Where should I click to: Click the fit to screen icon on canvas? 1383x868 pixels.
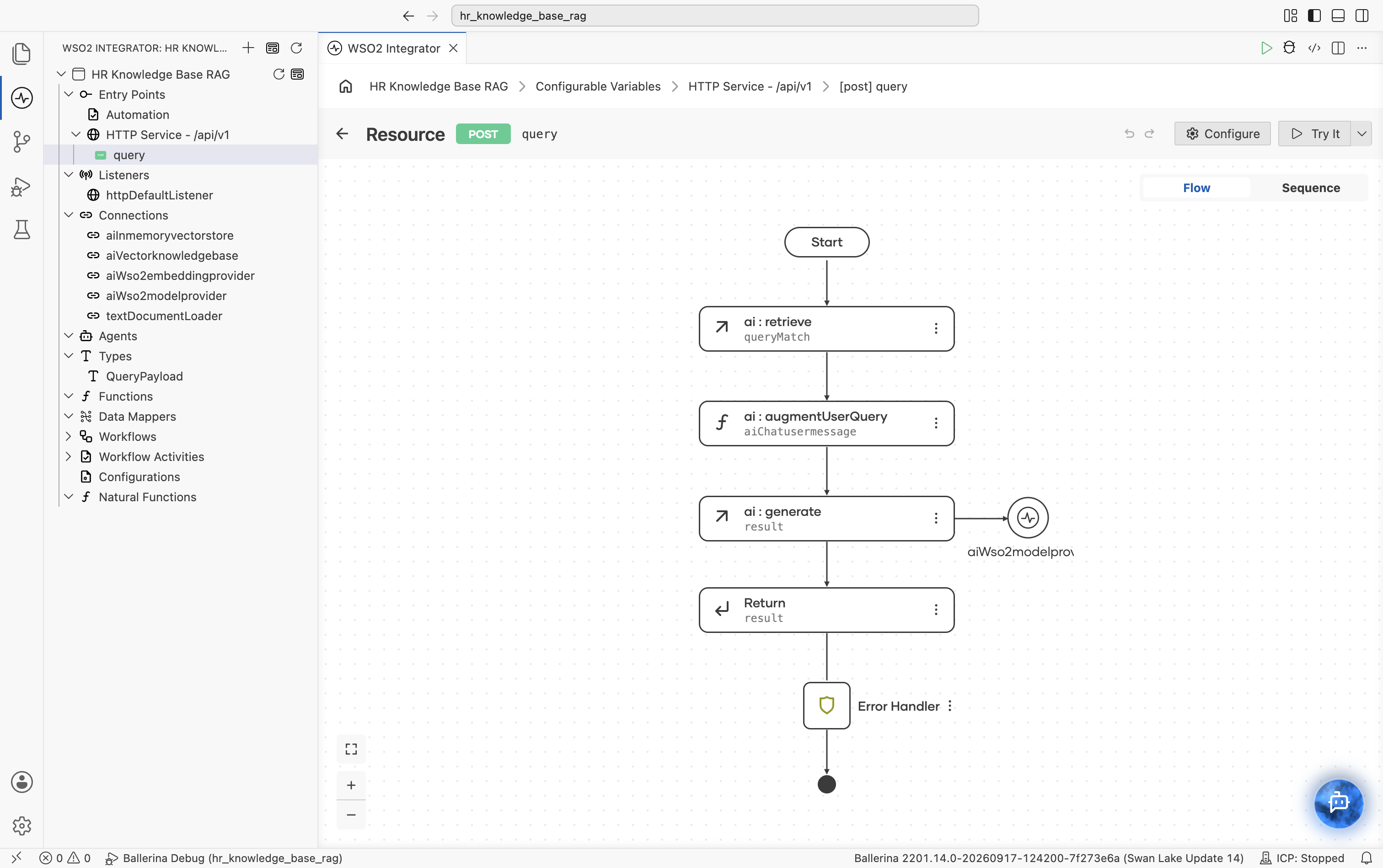pyautogui.click(x=351, y=749)
